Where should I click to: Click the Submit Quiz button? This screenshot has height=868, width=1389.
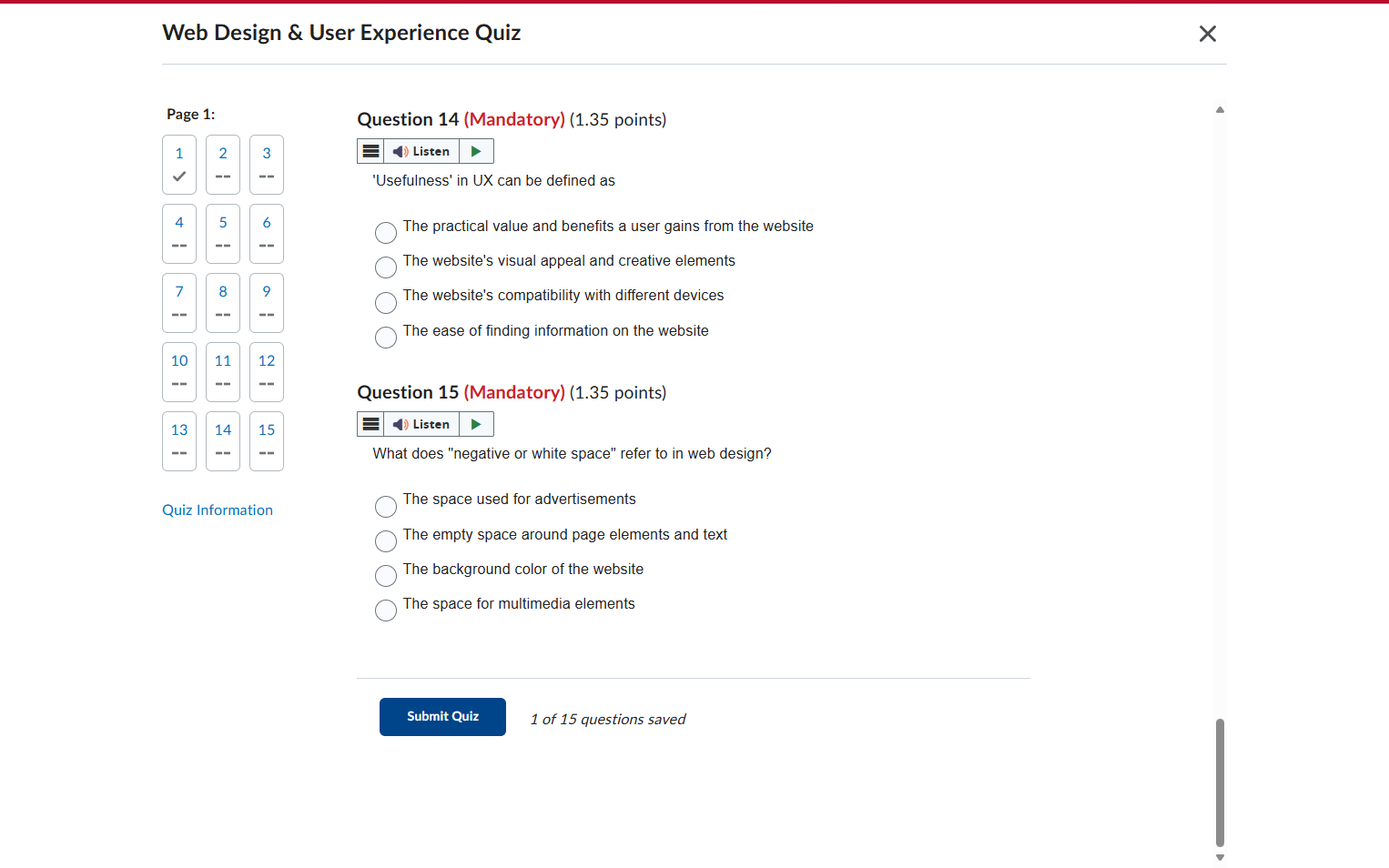[442, 717]
